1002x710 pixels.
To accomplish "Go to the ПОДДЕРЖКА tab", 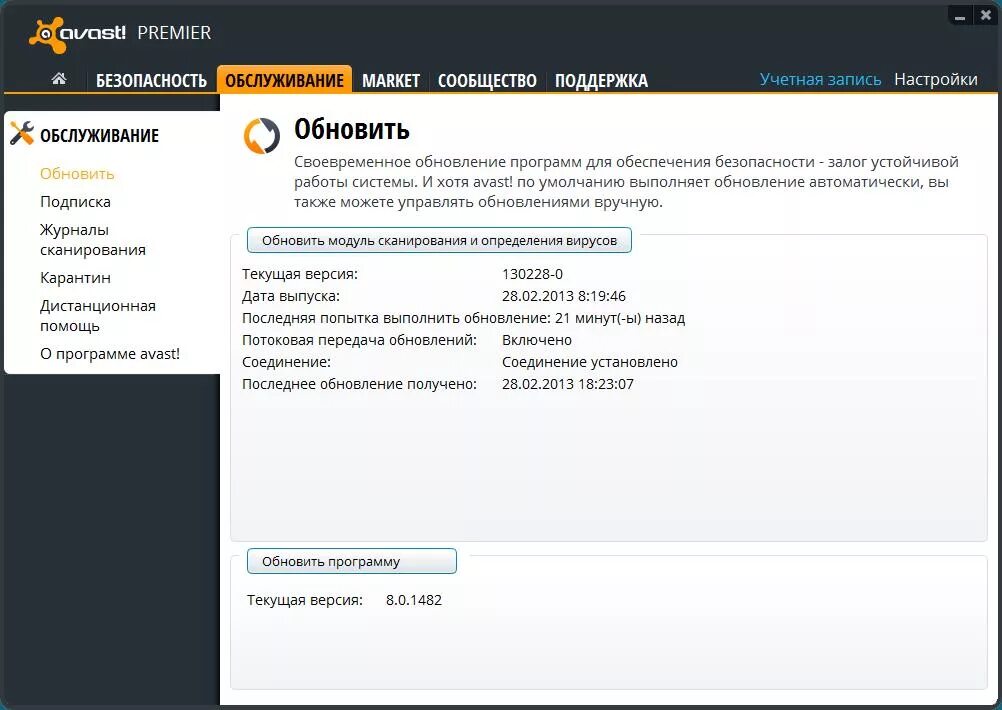I will [601, 81].
